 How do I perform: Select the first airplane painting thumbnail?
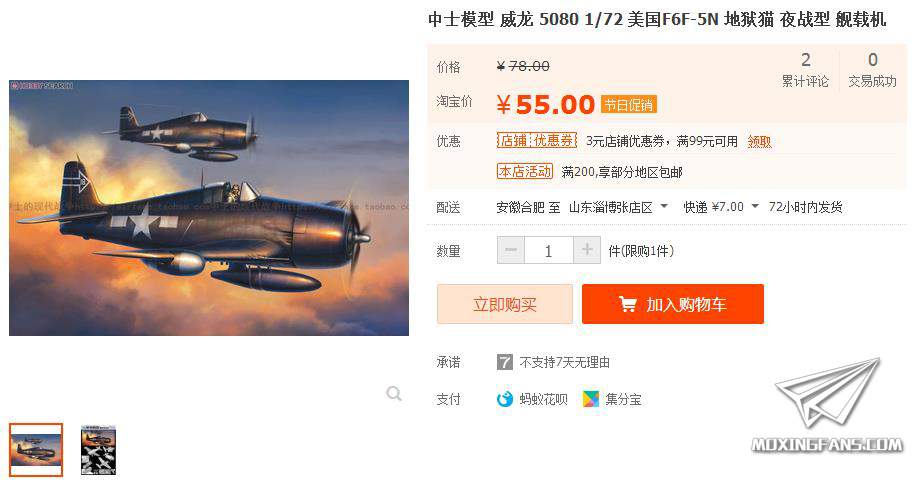[36, 450]
